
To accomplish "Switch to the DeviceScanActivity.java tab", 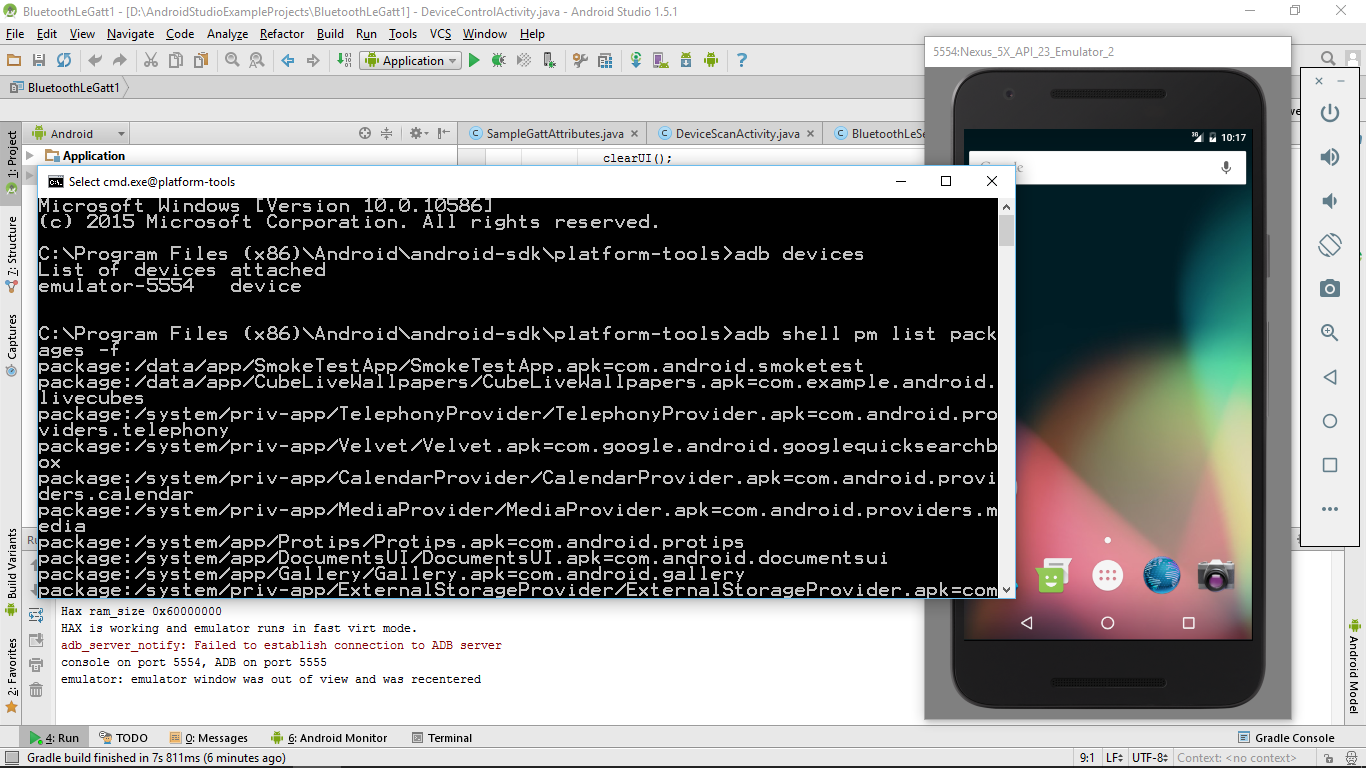I will click(x=738, y=132).
